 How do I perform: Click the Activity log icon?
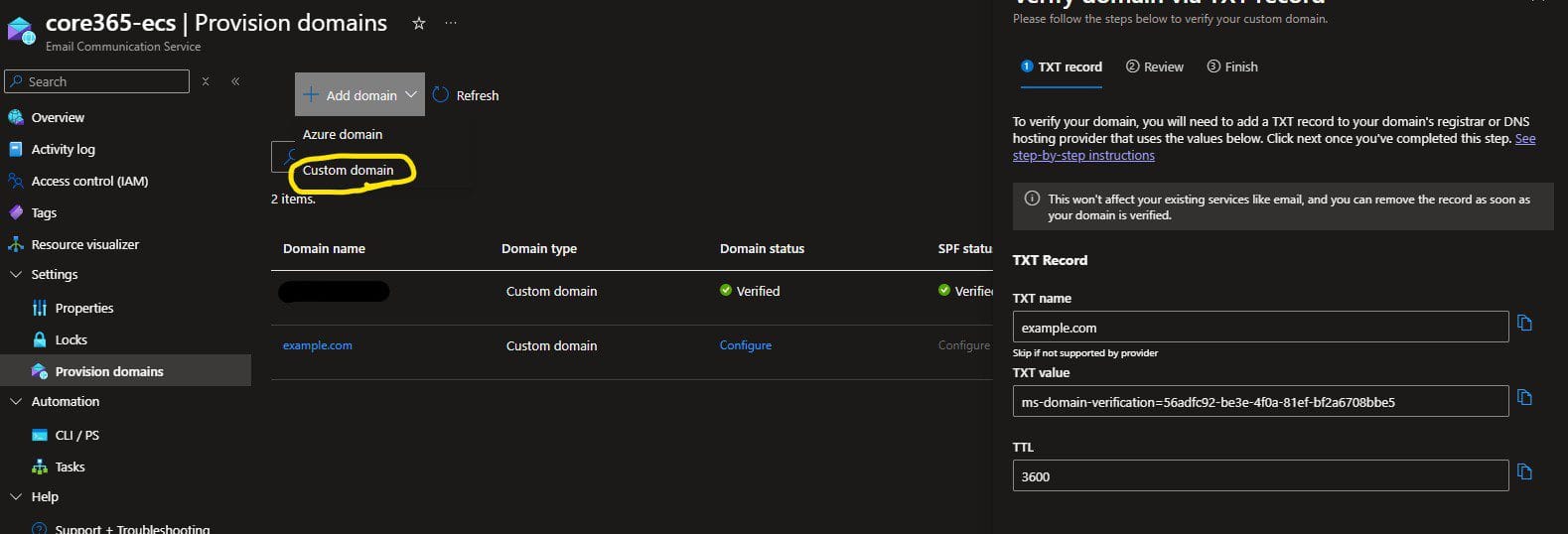pos(16,149)
